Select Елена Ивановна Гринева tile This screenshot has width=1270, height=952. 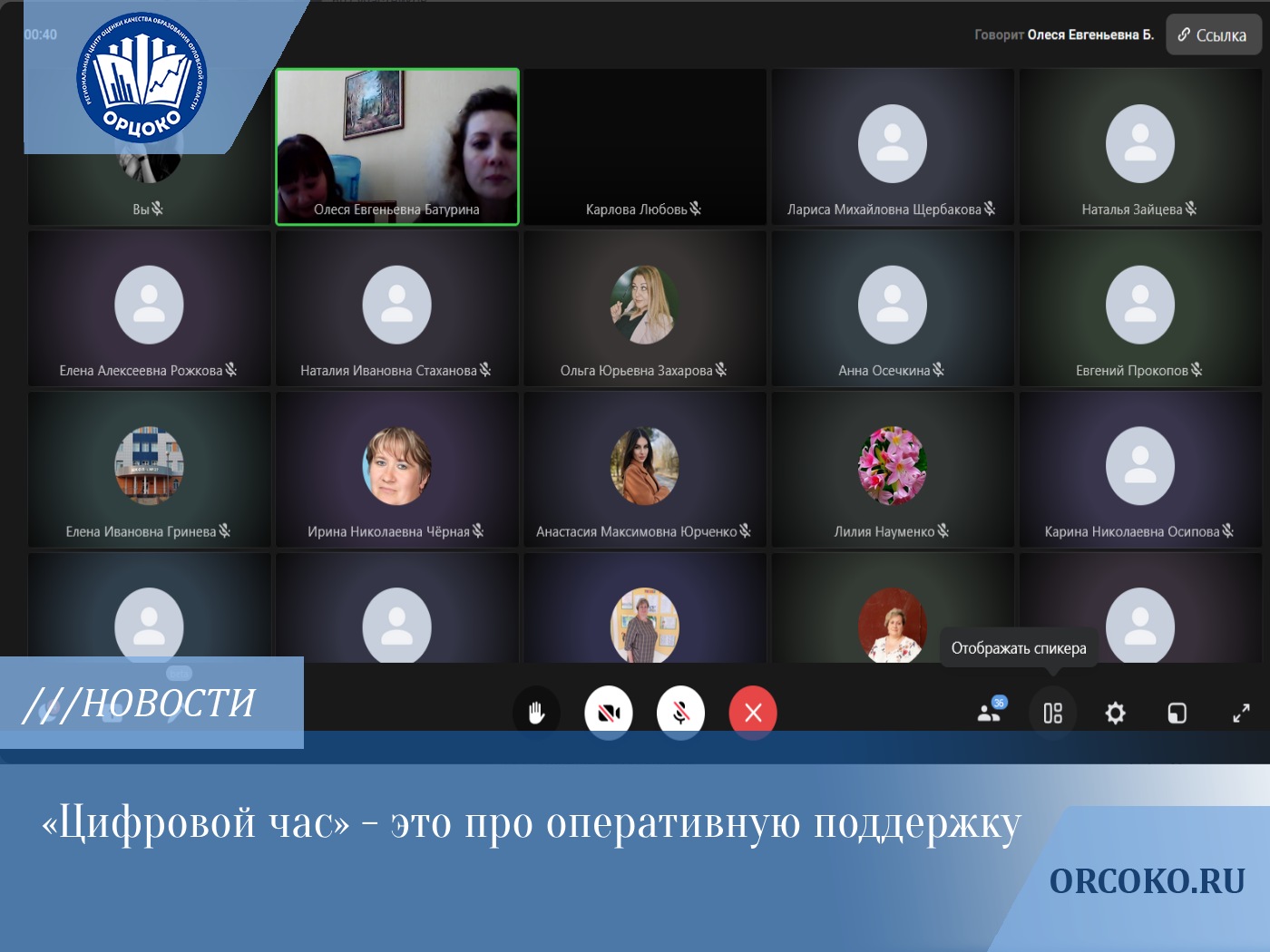149,467
